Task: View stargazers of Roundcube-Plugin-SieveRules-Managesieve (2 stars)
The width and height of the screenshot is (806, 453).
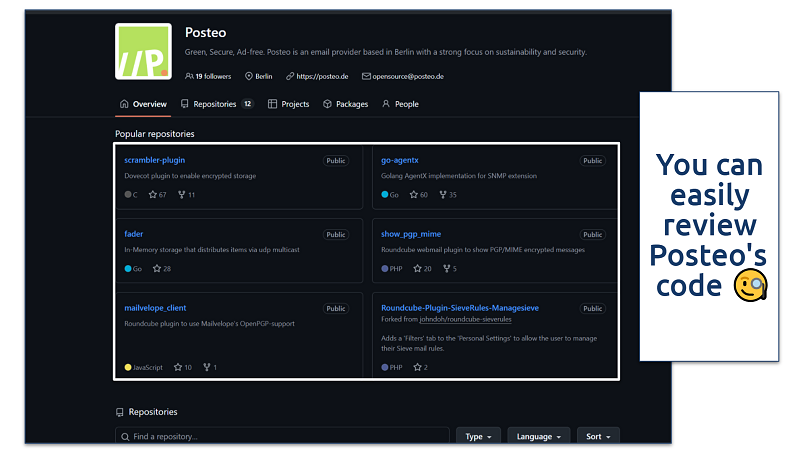Action: pyautogui.click(x=421, y=368)
